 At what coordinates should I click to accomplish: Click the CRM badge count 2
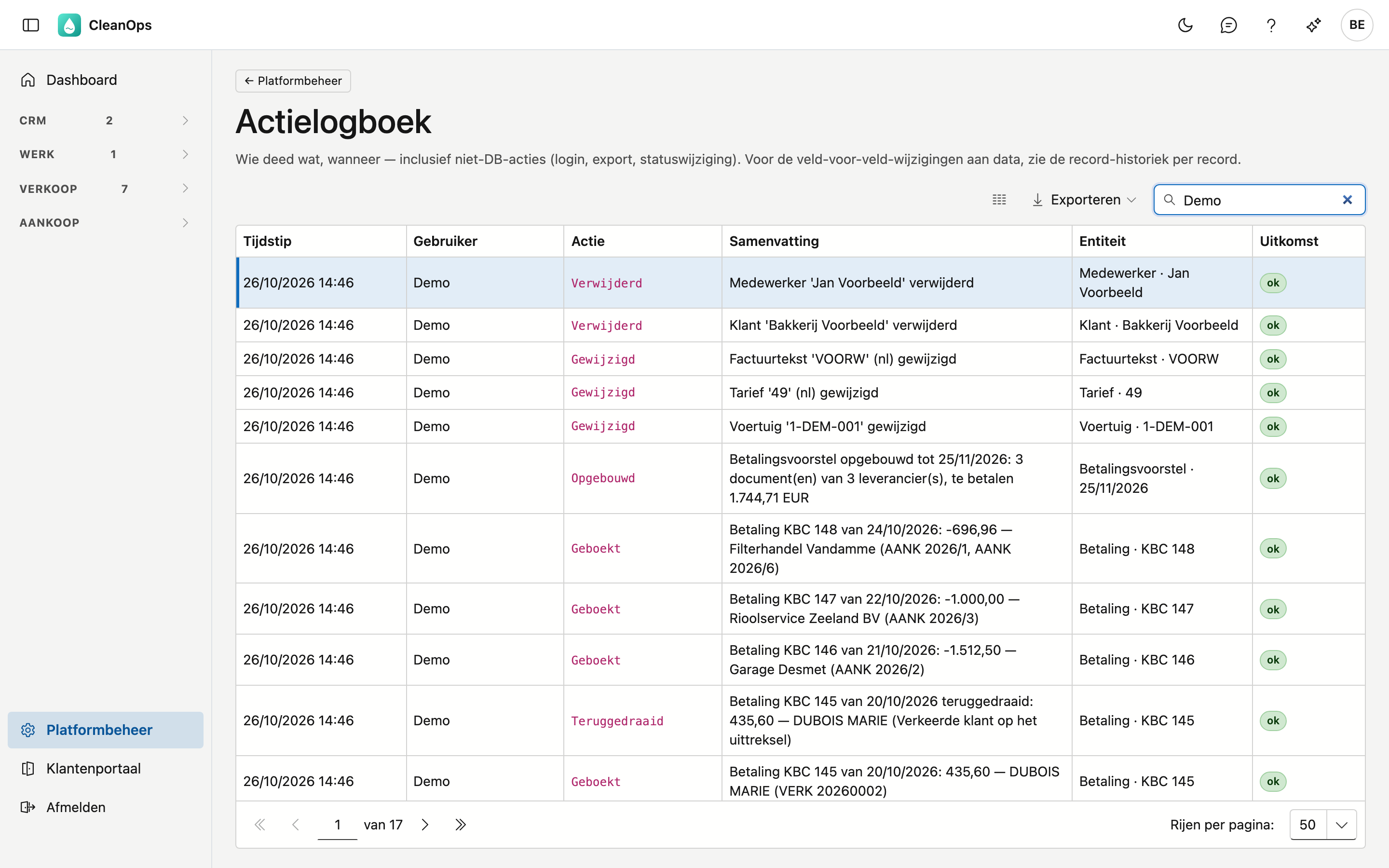click(x=109, y=121)
